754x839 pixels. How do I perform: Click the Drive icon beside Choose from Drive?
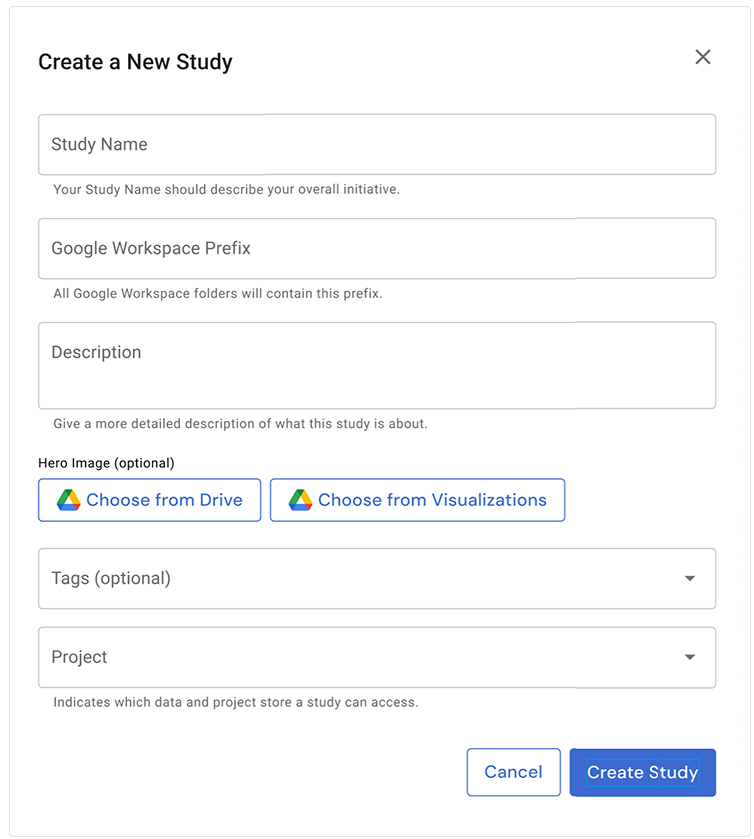click(68, 500)
